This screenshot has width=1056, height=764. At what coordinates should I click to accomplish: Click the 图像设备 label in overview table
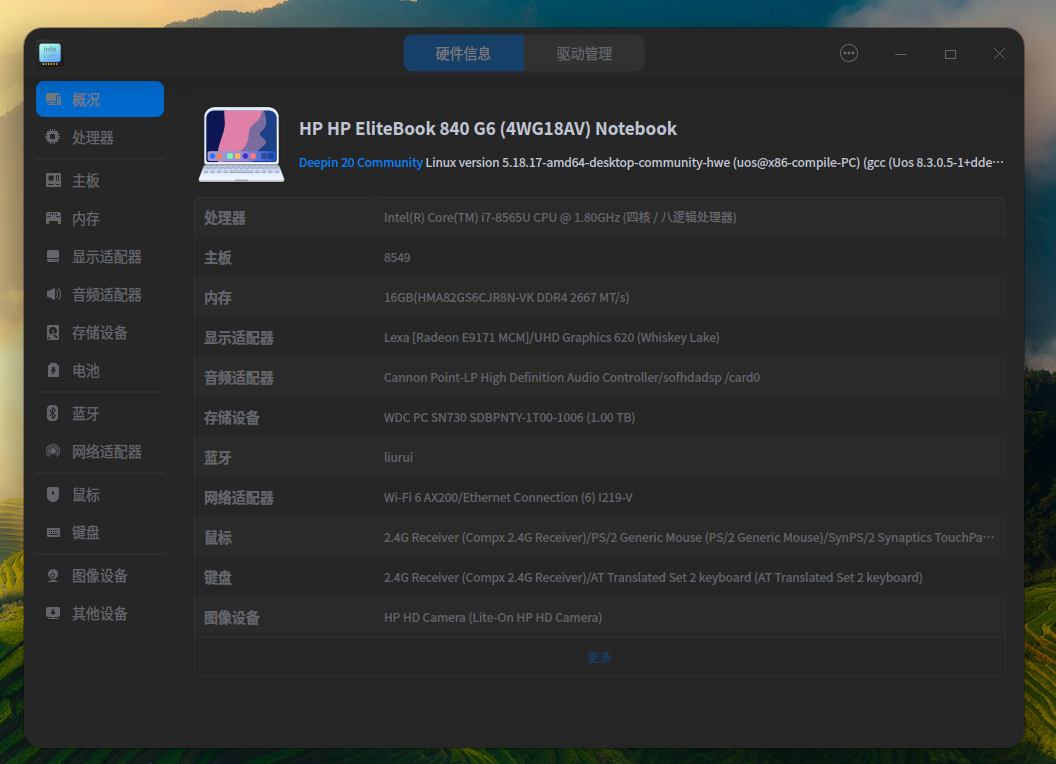pyautogui.click(x=232, y=618)
